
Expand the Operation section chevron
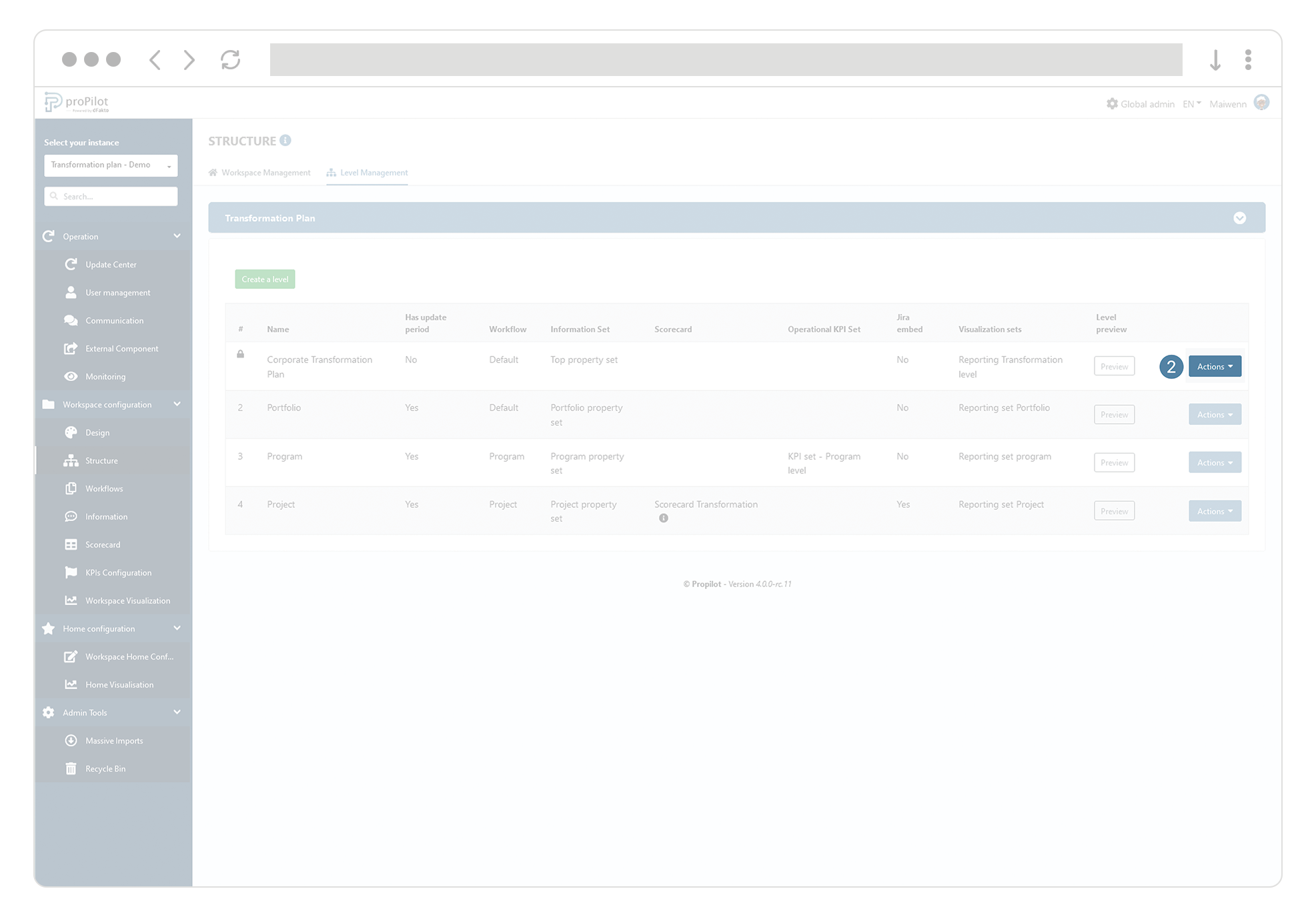(x=177, y=236)
